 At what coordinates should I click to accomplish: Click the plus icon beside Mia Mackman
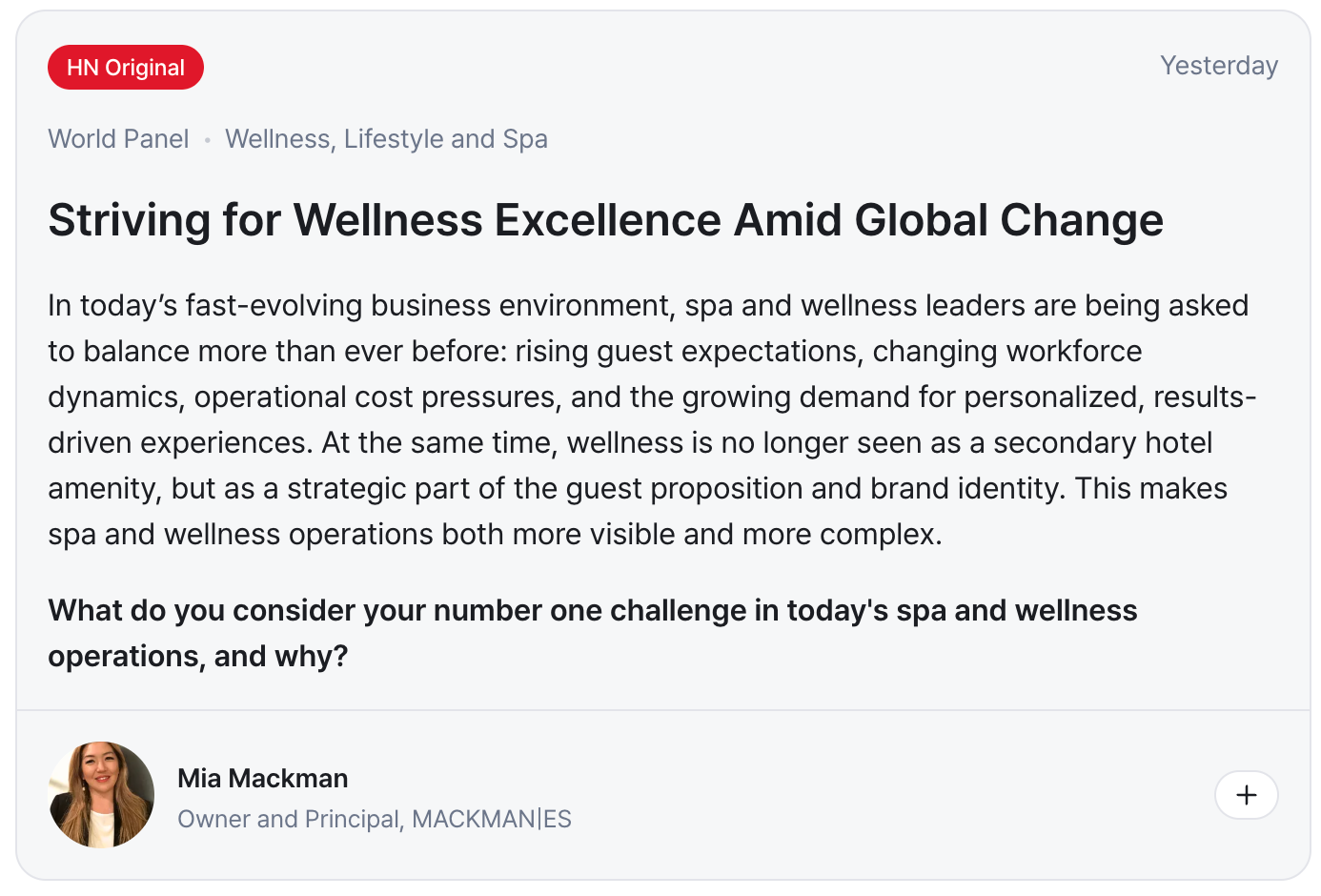pos(1246,795)
